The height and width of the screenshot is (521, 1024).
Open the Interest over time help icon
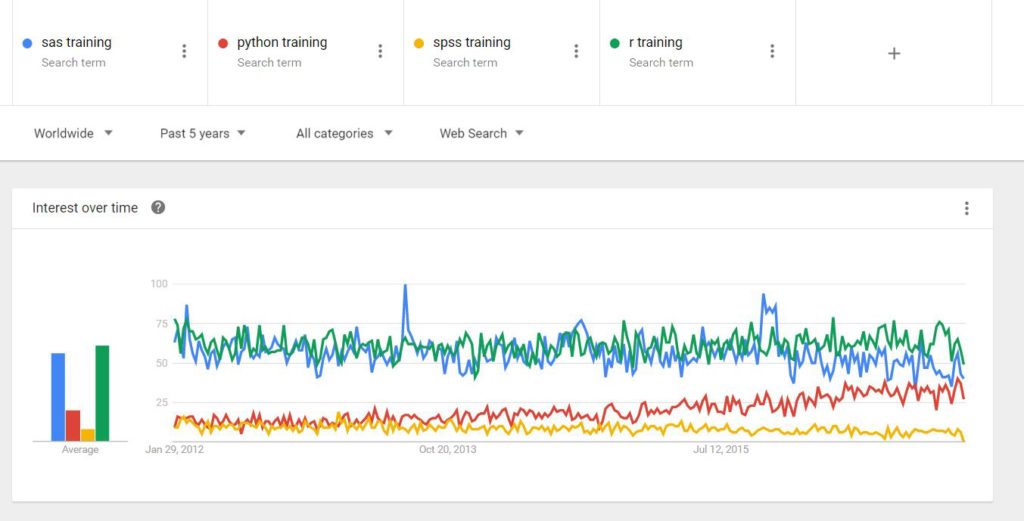click(x=158, y=208)
